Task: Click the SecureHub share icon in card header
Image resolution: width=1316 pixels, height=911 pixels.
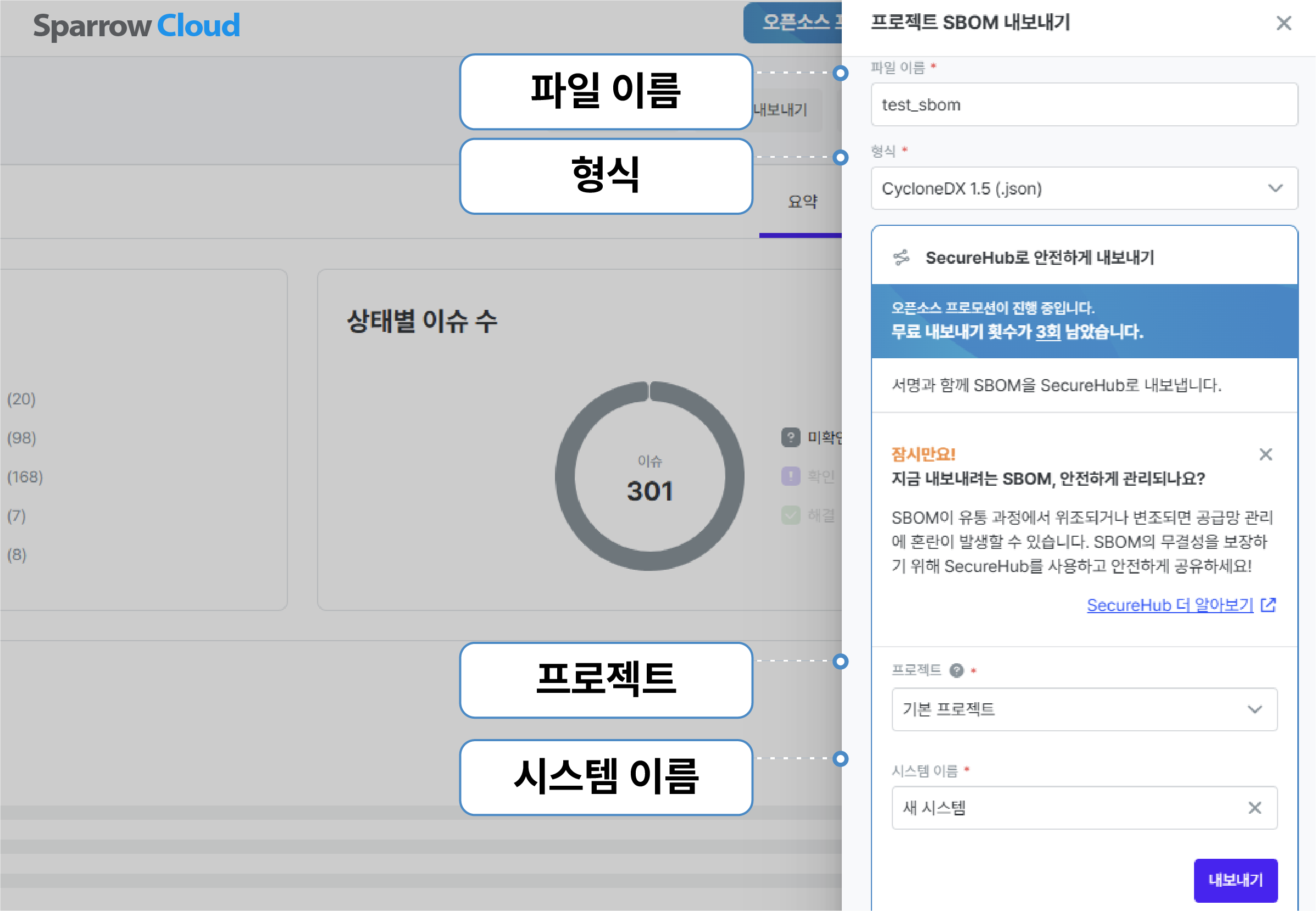Action: click(x=901, y=258)
